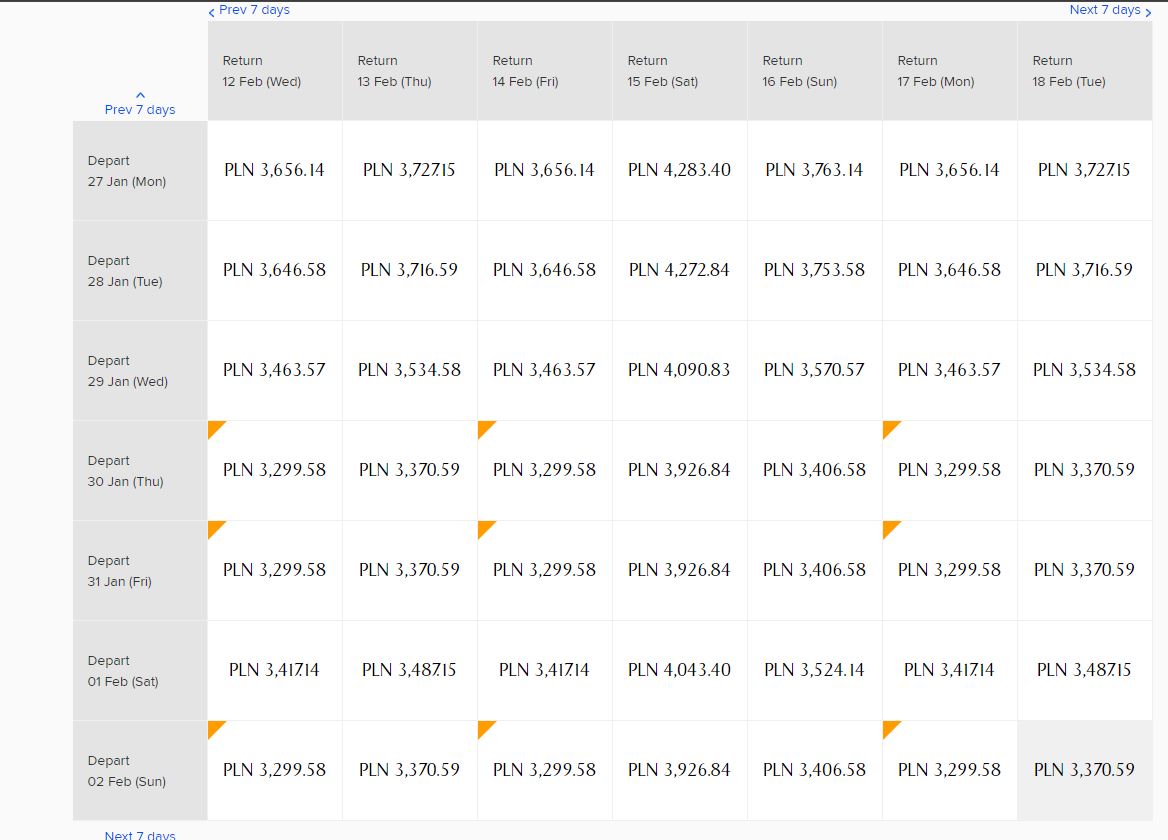Select fare departing 01 Feb returning 13 Feb
This screenshot has width=1168, height=840.
[x=410, y=670]
